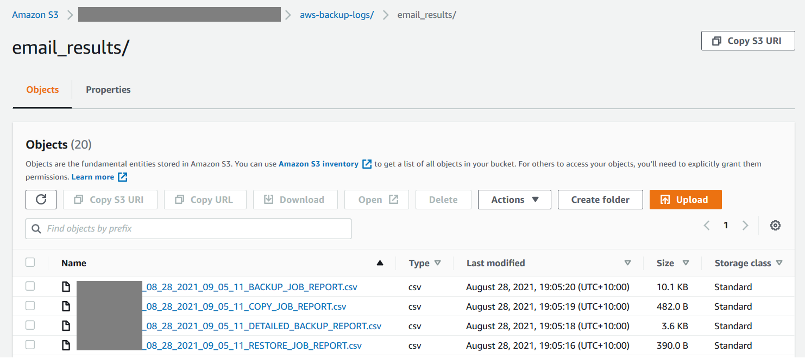The width and height of the screenshot is (806, 360).
Task: Open the aws-backup-logs/ breadcrumb link
Action: [337, 14]
